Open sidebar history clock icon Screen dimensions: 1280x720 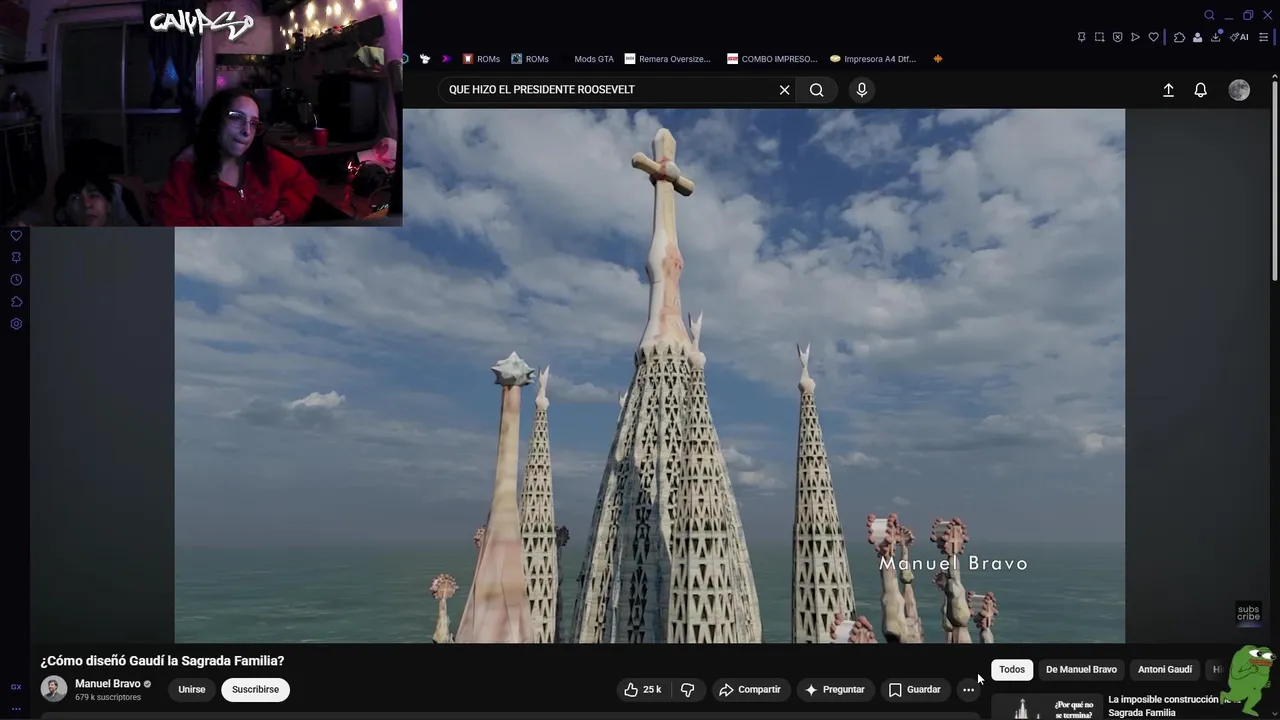16,280
